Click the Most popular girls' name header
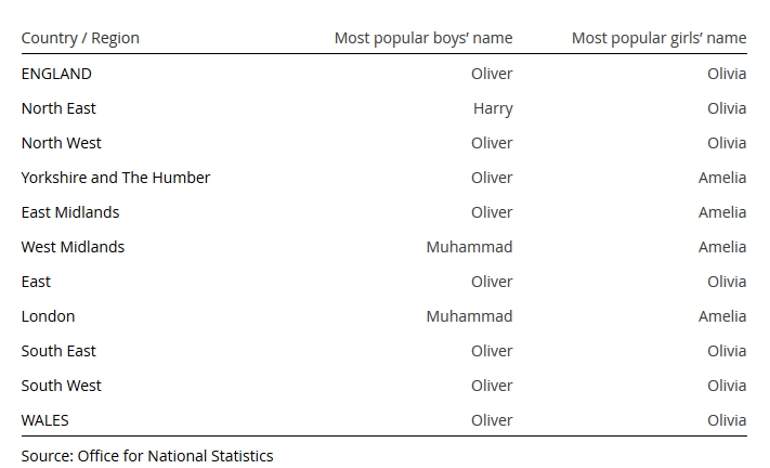 [x=659, y=38]
